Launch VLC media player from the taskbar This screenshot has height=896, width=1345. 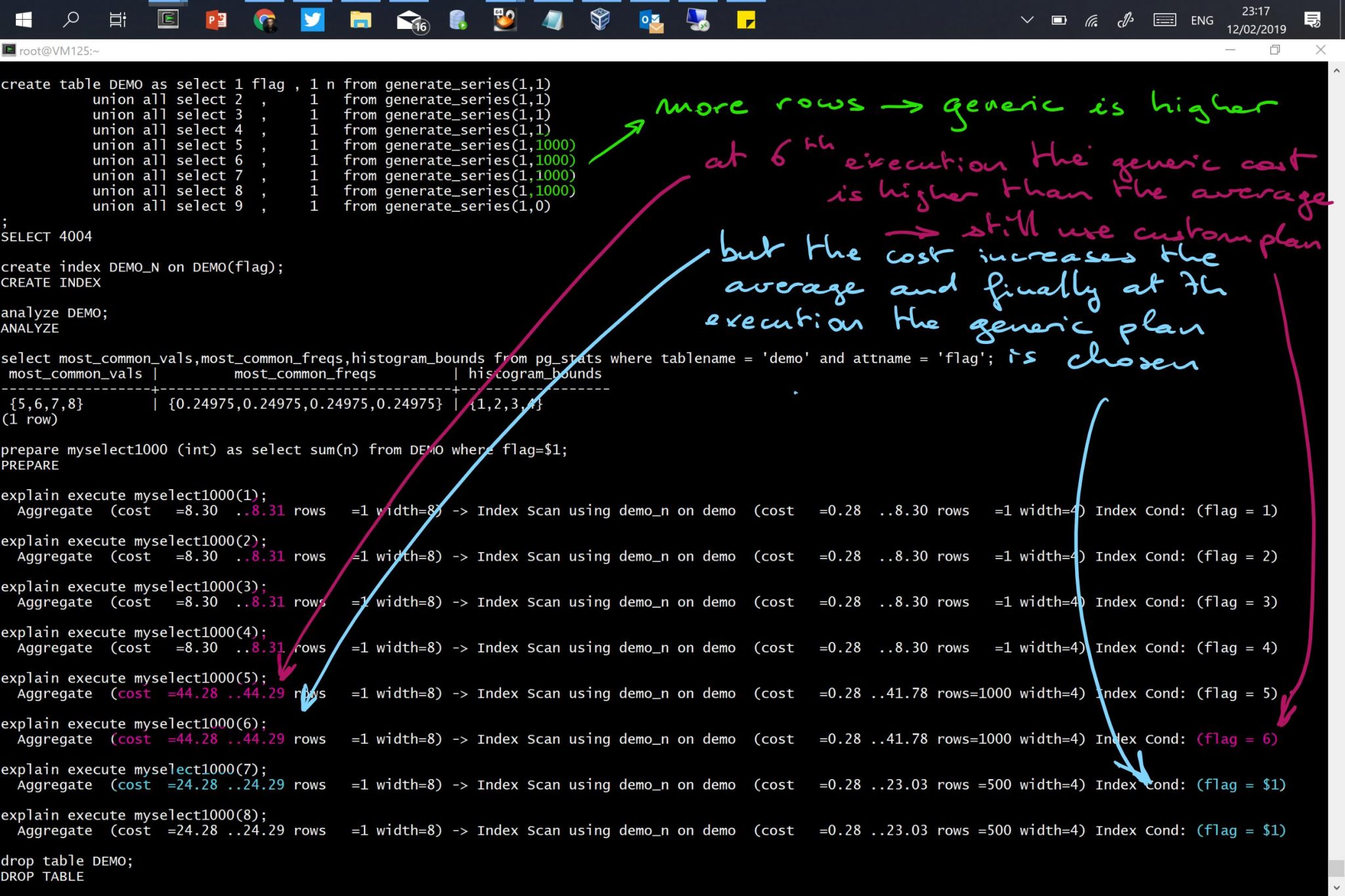(x=504, y=20)
